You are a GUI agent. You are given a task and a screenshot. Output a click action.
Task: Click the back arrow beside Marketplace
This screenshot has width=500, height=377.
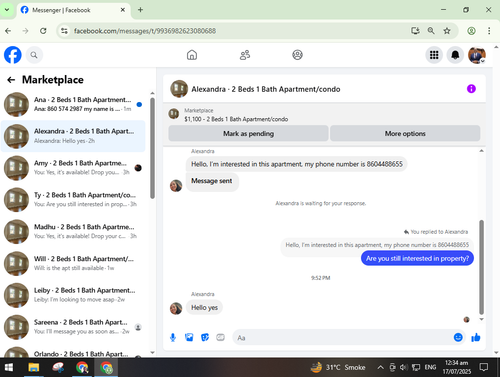click(x=11, y=80)
